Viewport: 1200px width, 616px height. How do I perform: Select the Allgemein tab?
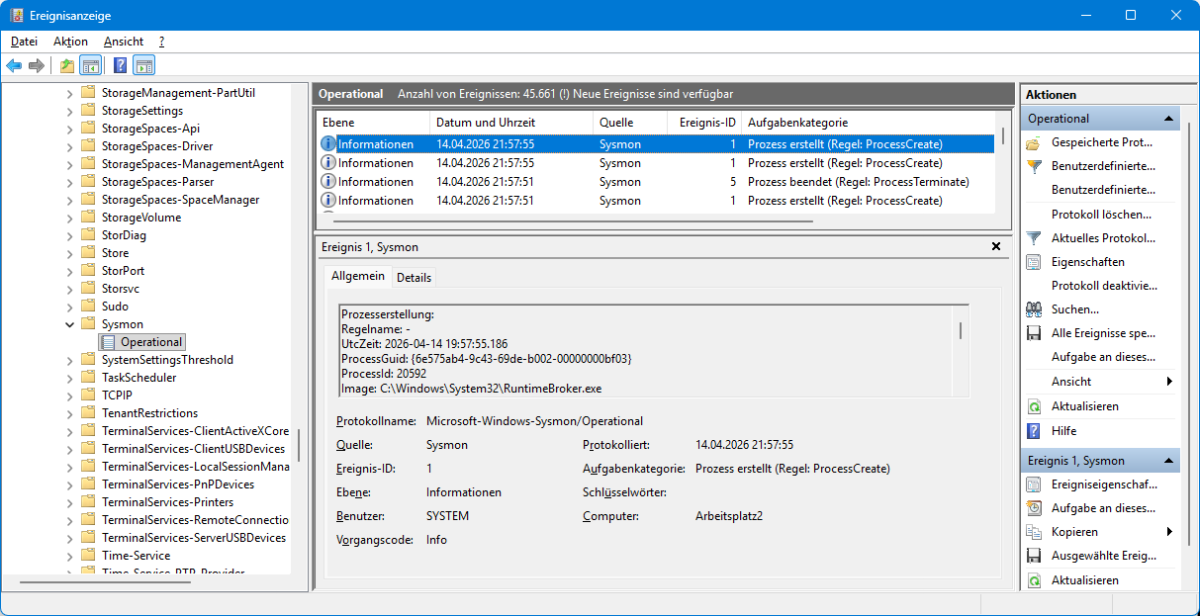click(358, 276)
